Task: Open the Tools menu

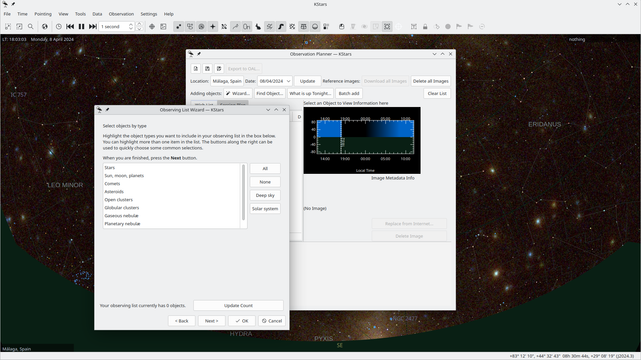Action: point(81,14)
